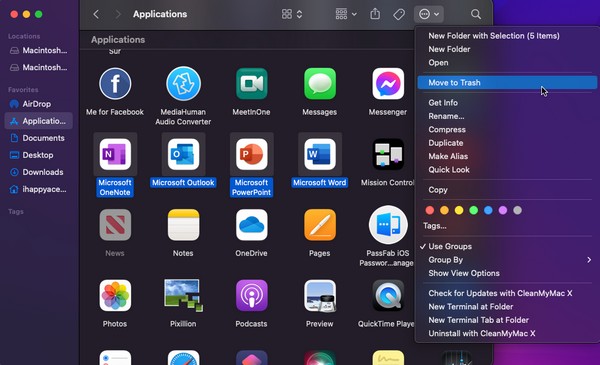This screenshot has width=600, height=365.
Task: Open the group-by toolbar dropdown
Action: (346, 14)
